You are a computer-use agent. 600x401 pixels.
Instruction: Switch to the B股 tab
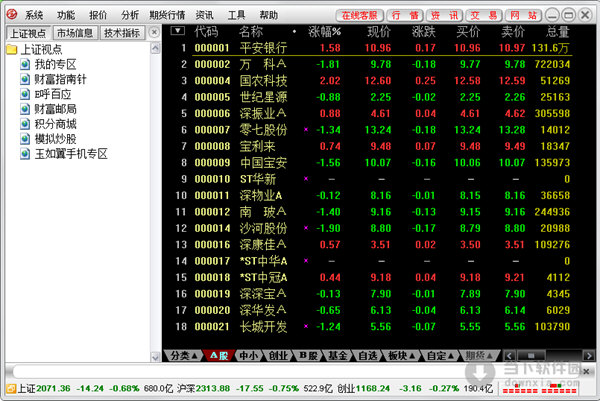click(308, 356)
